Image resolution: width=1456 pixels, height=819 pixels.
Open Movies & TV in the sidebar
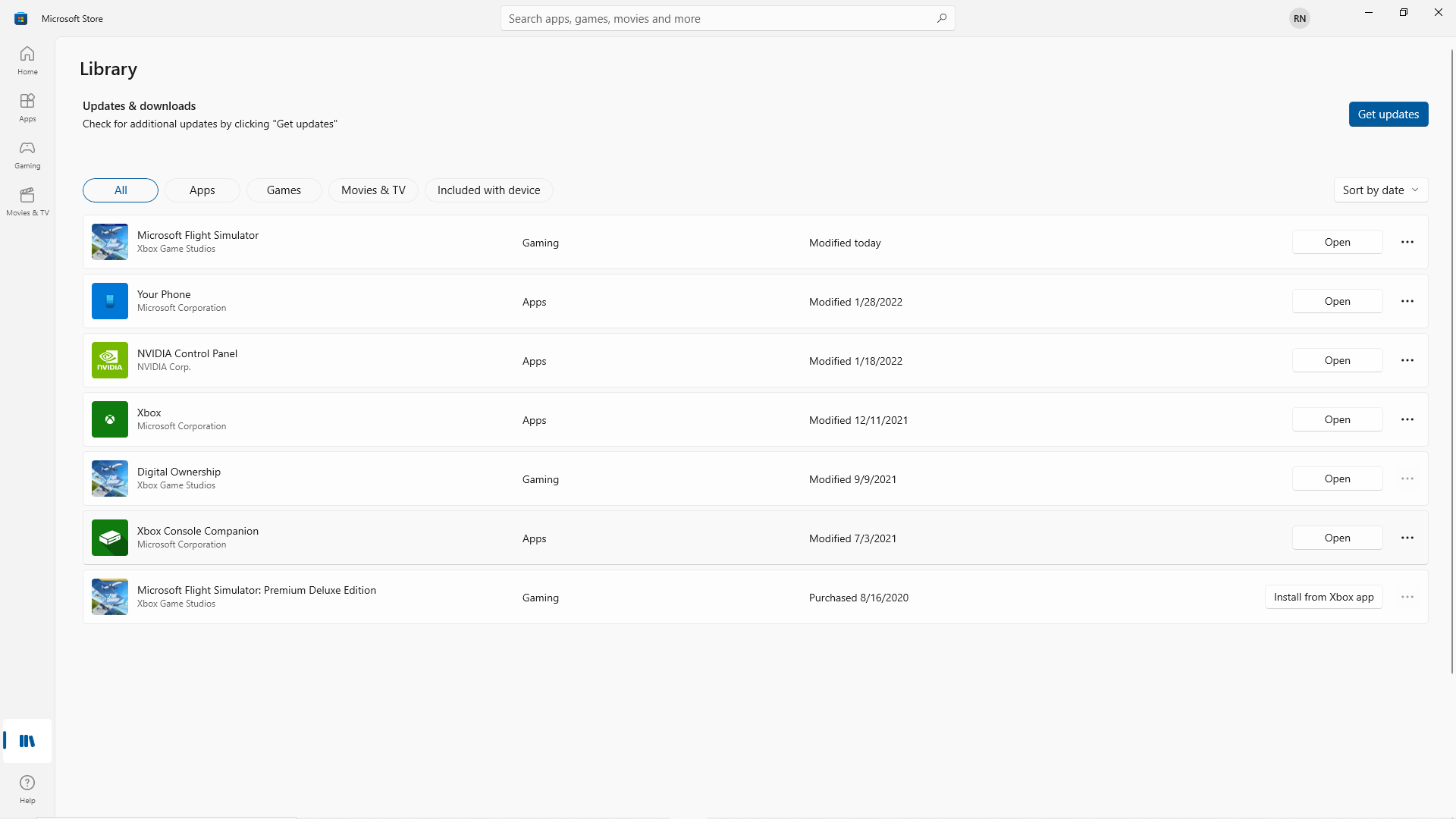[27, 201]
